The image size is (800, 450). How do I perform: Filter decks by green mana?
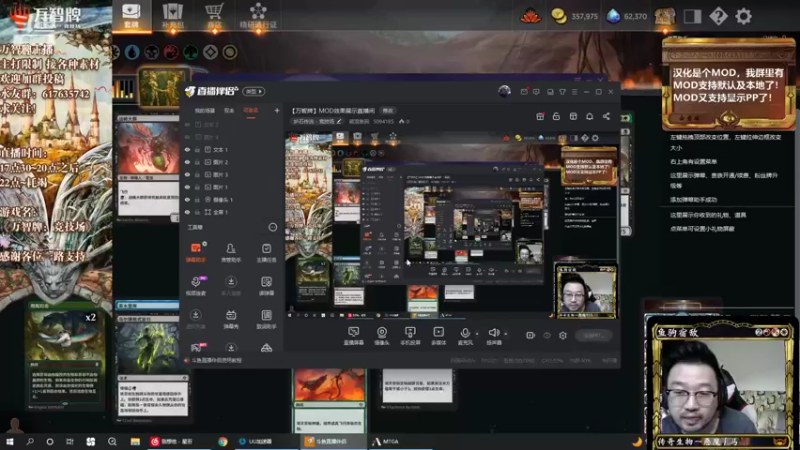(x=191, y=52)
